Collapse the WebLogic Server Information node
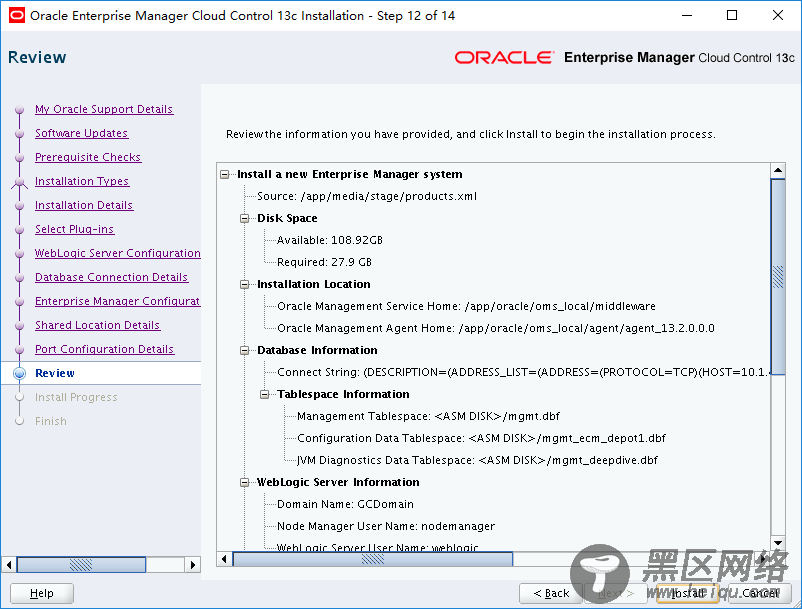The height and width of the screenshot is (609, 802). 244,482
